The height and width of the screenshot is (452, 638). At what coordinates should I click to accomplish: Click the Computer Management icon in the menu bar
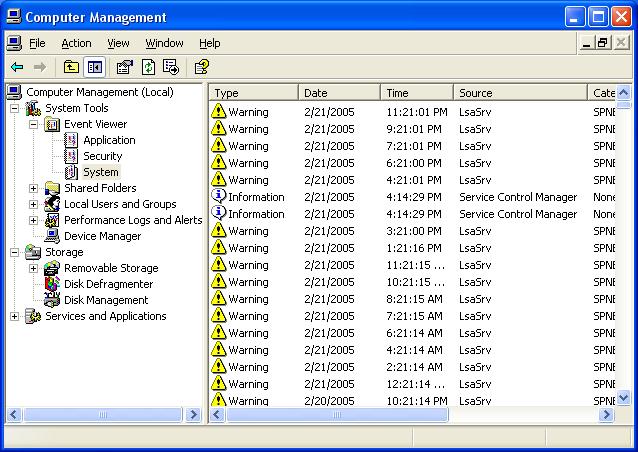tap(14, 43)
